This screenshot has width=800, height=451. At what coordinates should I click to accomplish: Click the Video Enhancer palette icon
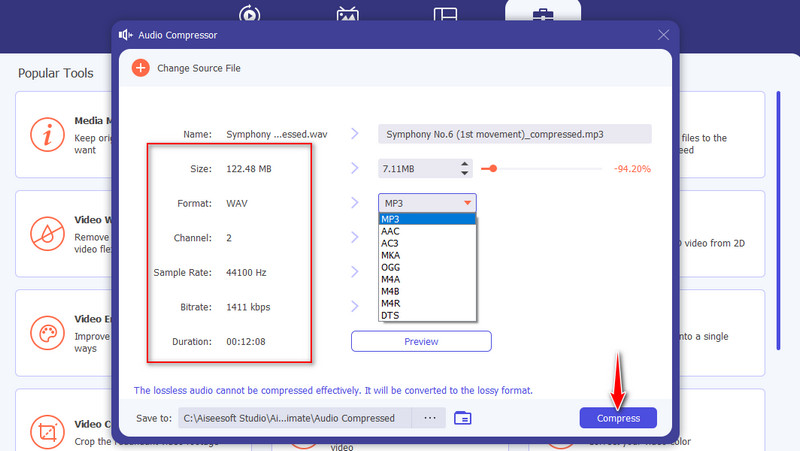tap(46, 332)
